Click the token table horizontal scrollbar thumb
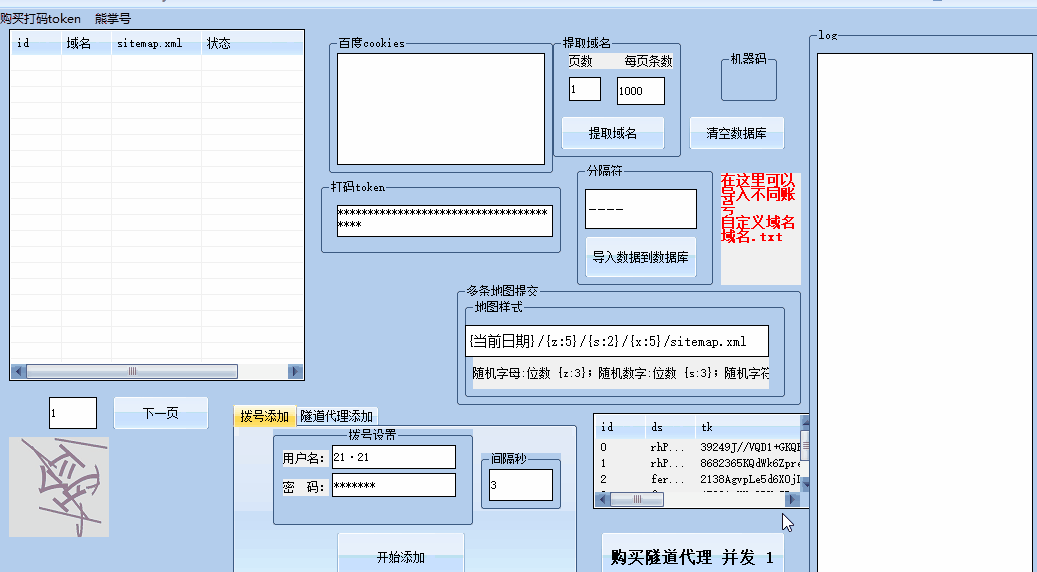The height and width of the screenshot is (572, 1037). coord(636,499)
